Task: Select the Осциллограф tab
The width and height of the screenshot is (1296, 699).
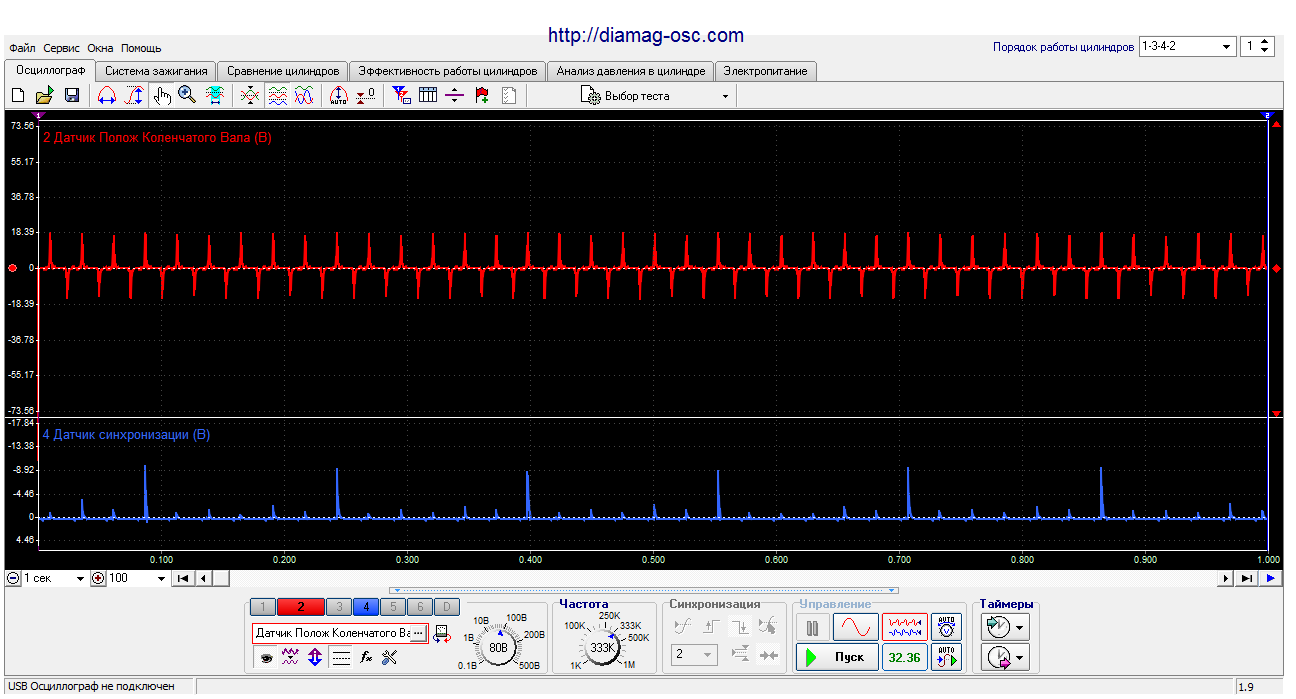Action: [50, 70]
